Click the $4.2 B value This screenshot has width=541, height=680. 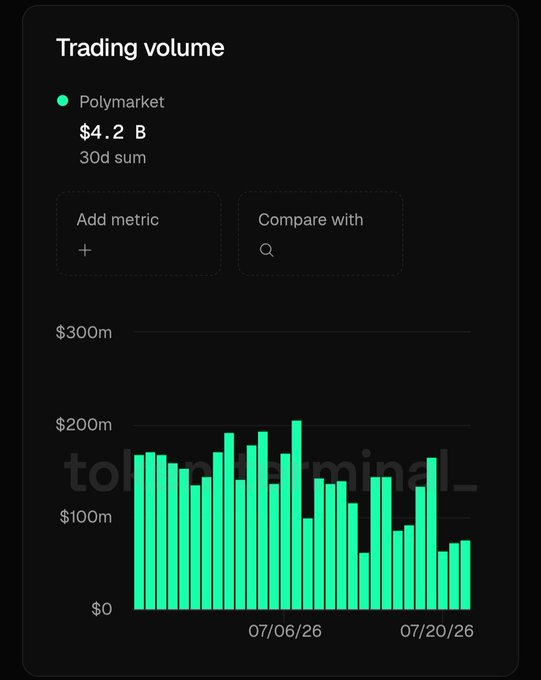coord(113,132)
